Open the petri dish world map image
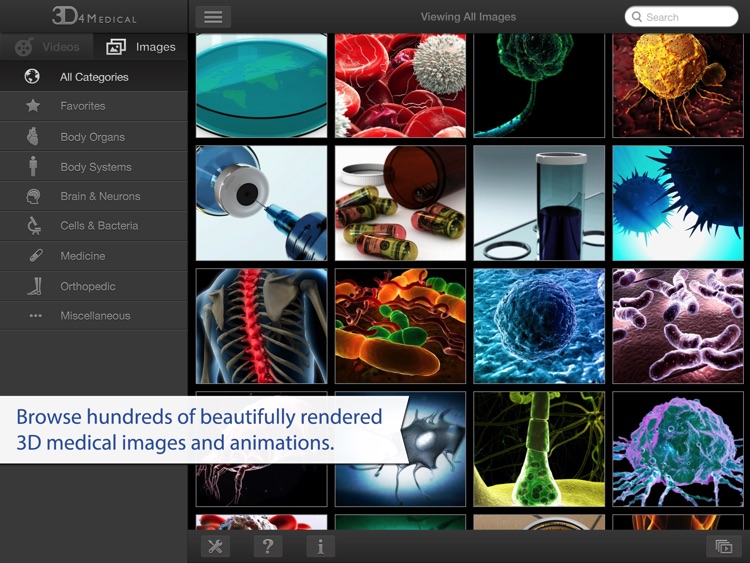The height and width of the screenshot is (563, 750). click(262, 85)
